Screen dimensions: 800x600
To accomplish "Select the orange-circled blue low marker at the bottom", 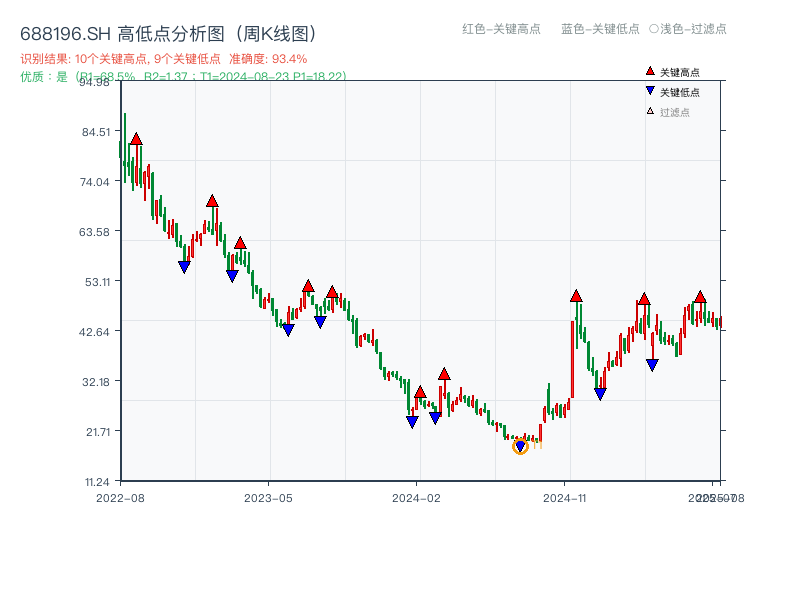I will (x=520, y=446).
